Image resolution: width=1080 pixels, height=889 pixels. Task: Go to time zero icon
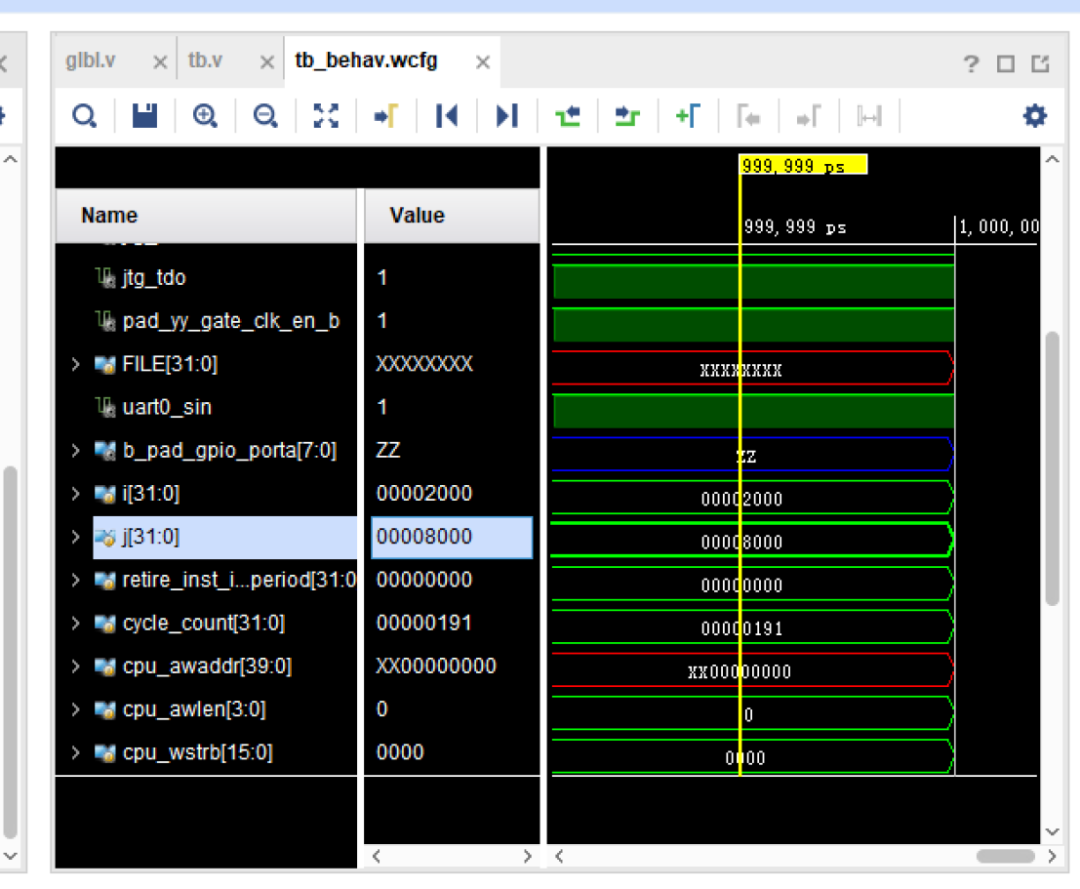coord(446,116)
